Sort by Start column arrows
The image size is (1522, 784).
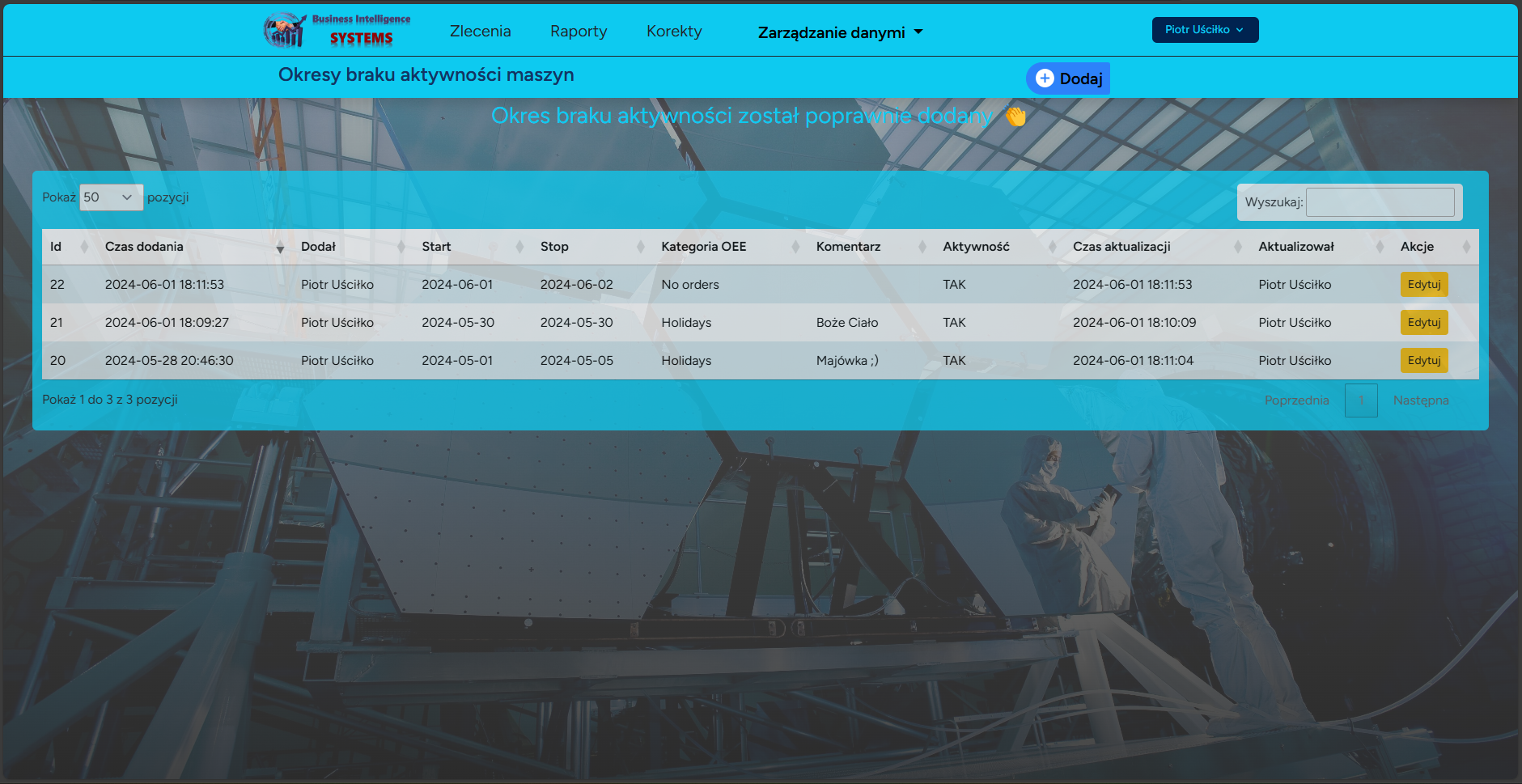click(x=519, y=248)
